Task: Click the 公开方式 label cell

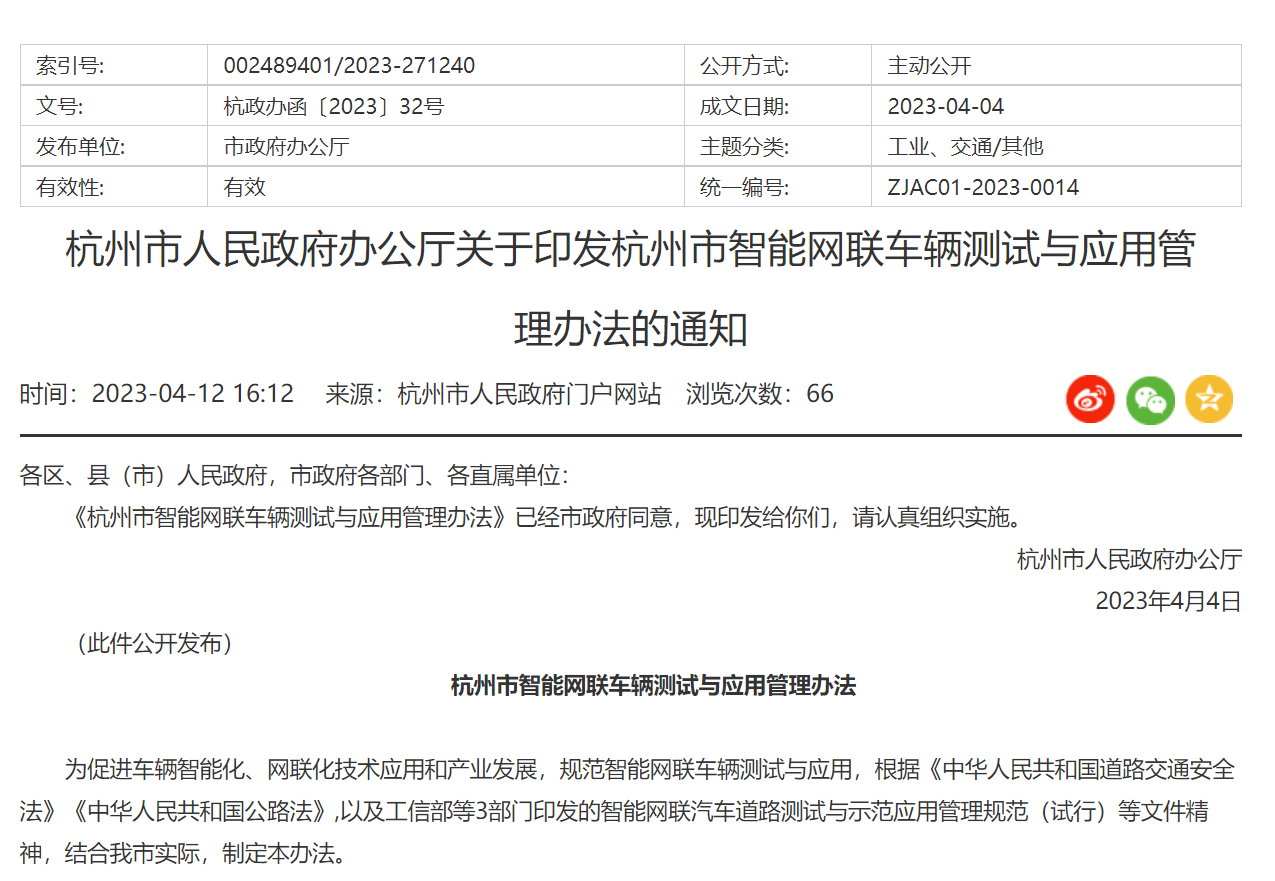Action: pyautogui.click(x=778, y=66)
